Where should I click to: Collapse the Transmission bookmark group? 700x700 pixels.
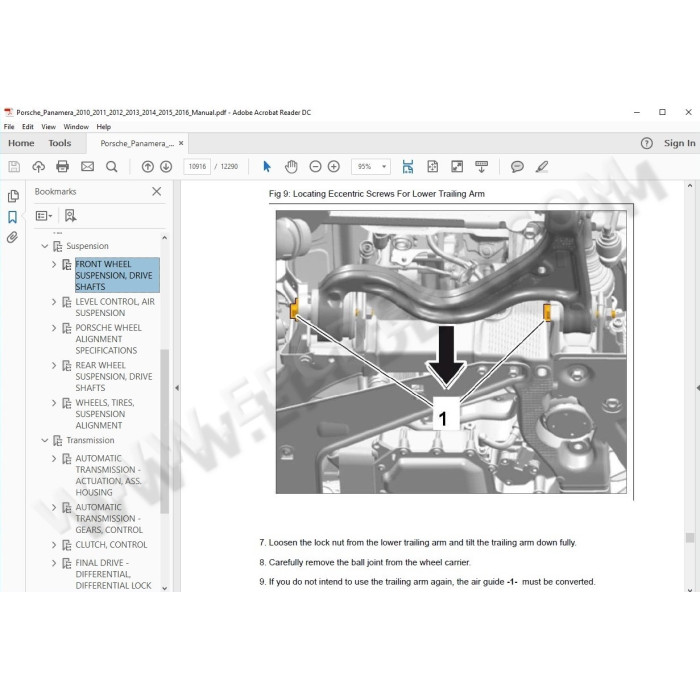tap(44, 440)
